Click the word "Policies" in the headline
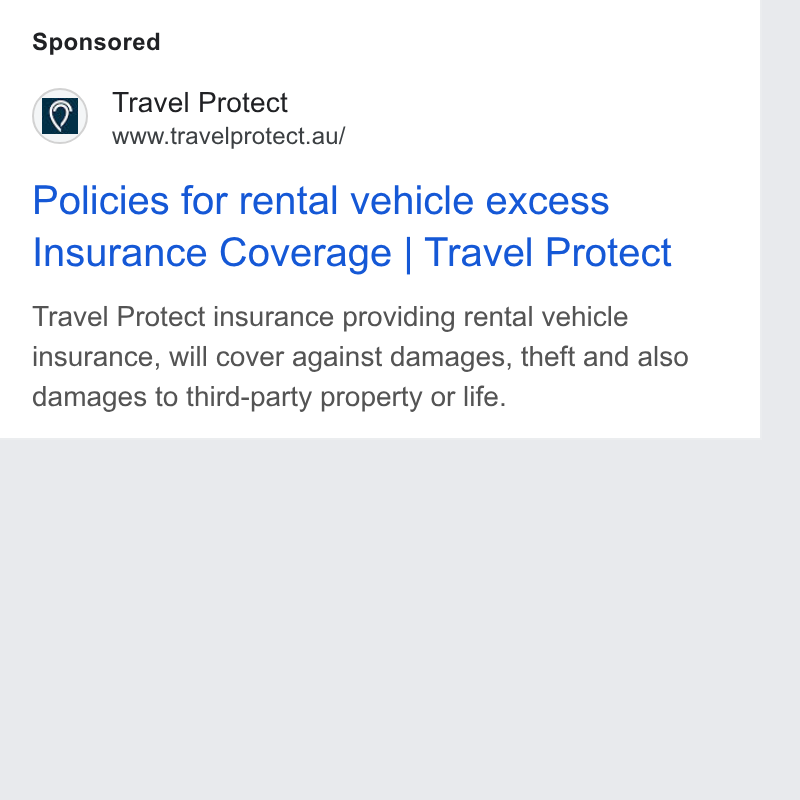Viewport: 800px width, 800px height. 101,201
